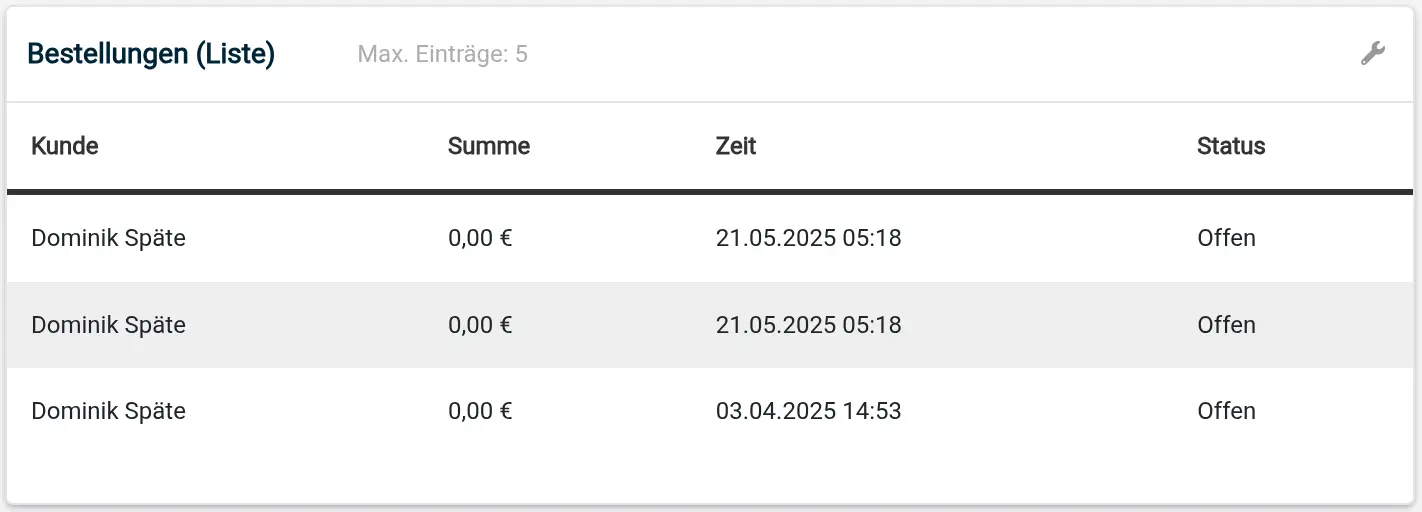
Task: Click the first row's 21.05.2025 05:18 timestamp
Action: [809, 238]
